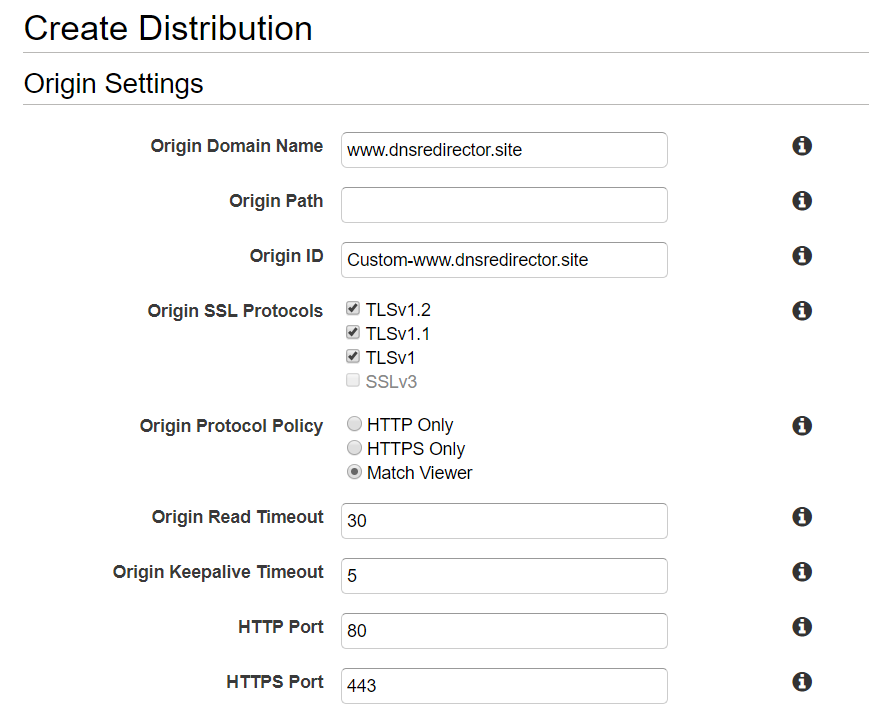869x709 pixels.
Task: Click the info icon for Origin Domain Name
Action: 801,146
